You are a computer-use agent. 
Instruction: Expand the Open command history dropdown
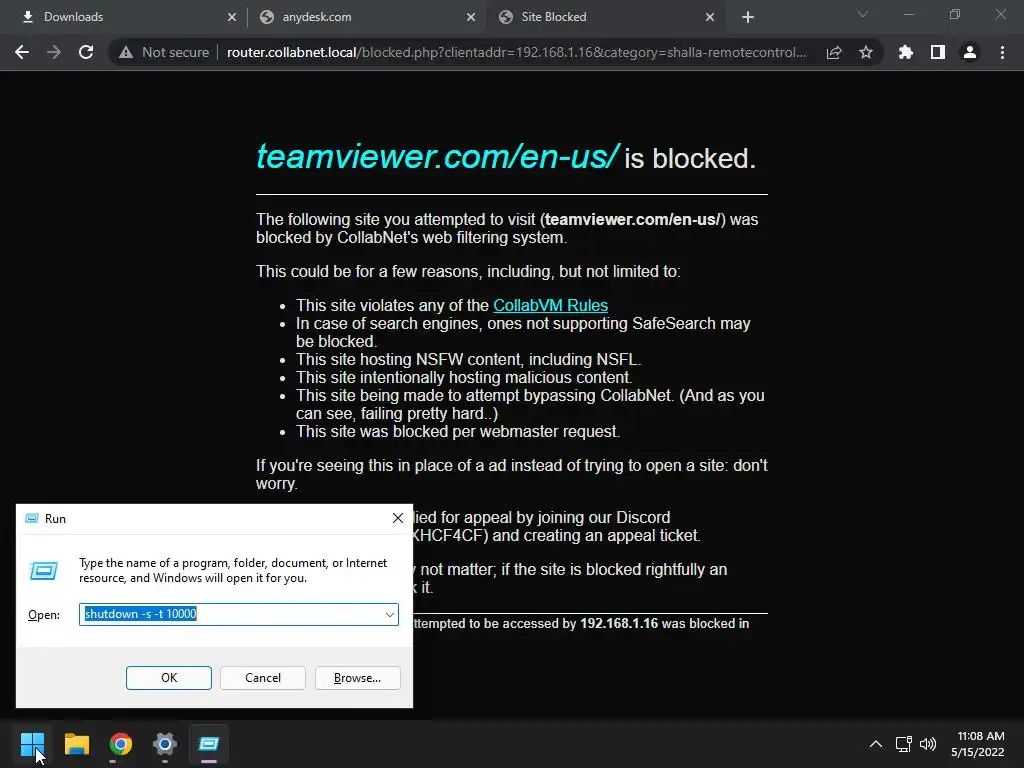coord(389,615)
